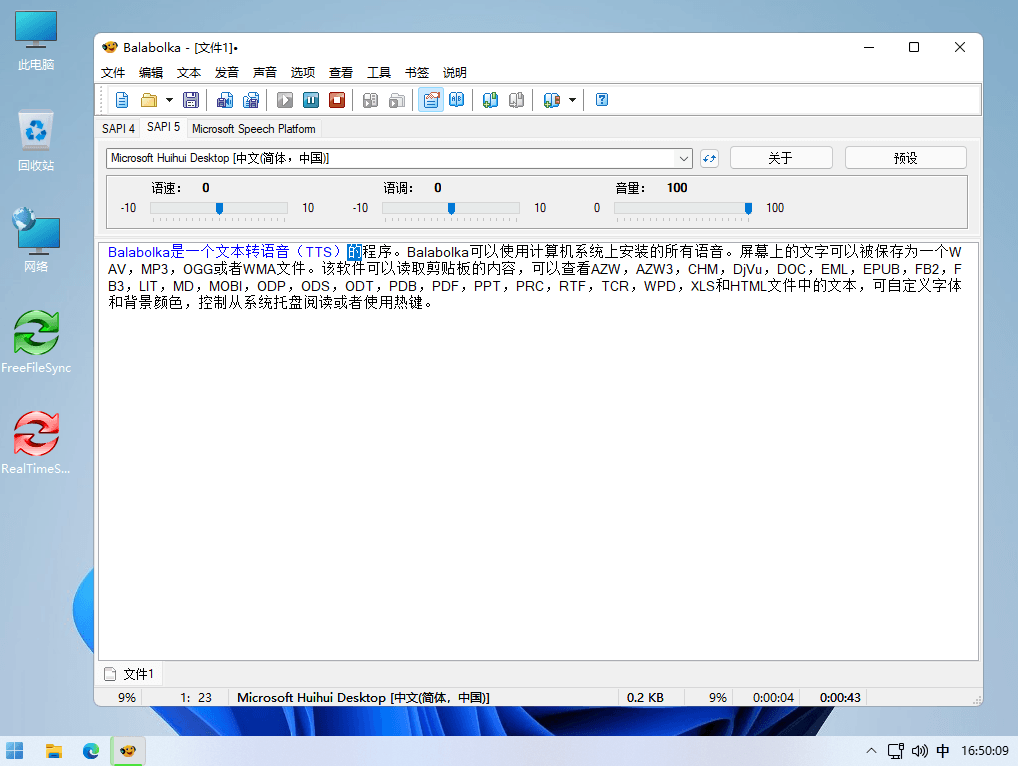1018x766 pixels.
Task: Create a new document in Balabolka
Action: click(x=122, y=99)
